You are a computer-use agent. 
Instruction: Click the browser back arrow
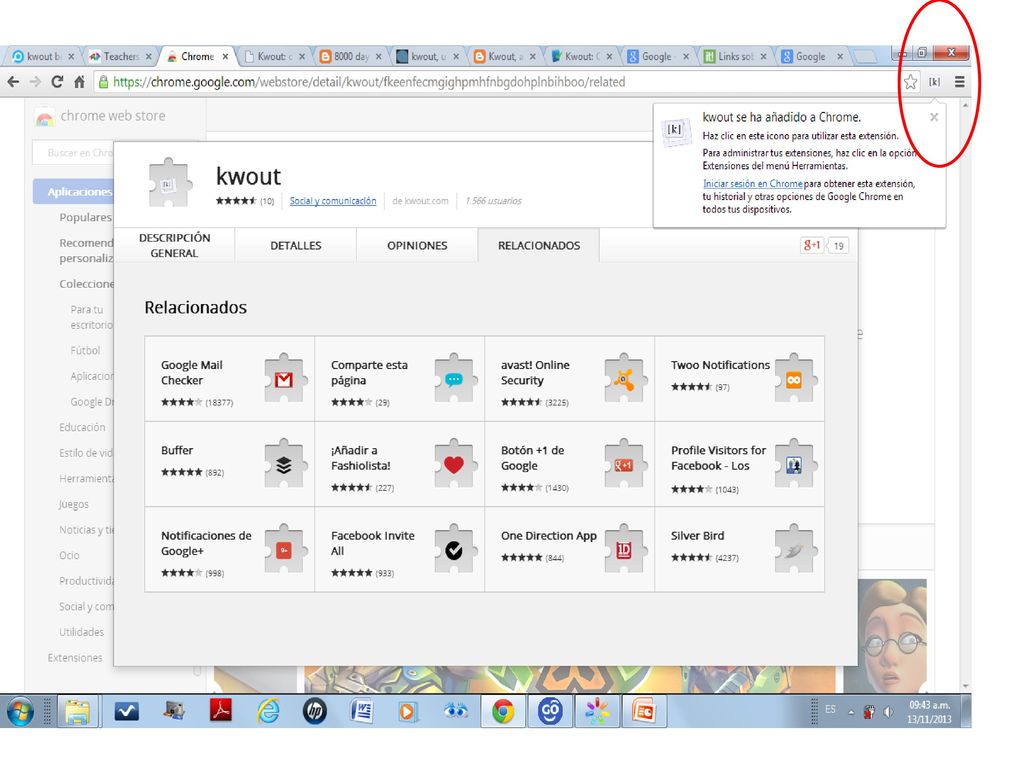(x=13, y=82)
